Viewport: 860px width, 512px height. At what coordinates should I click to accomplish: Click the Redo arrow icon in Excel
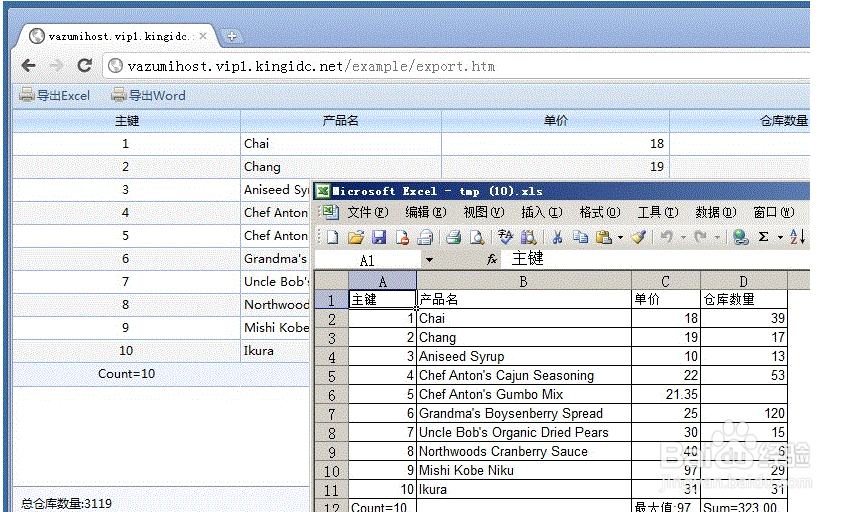click(700, 237)
